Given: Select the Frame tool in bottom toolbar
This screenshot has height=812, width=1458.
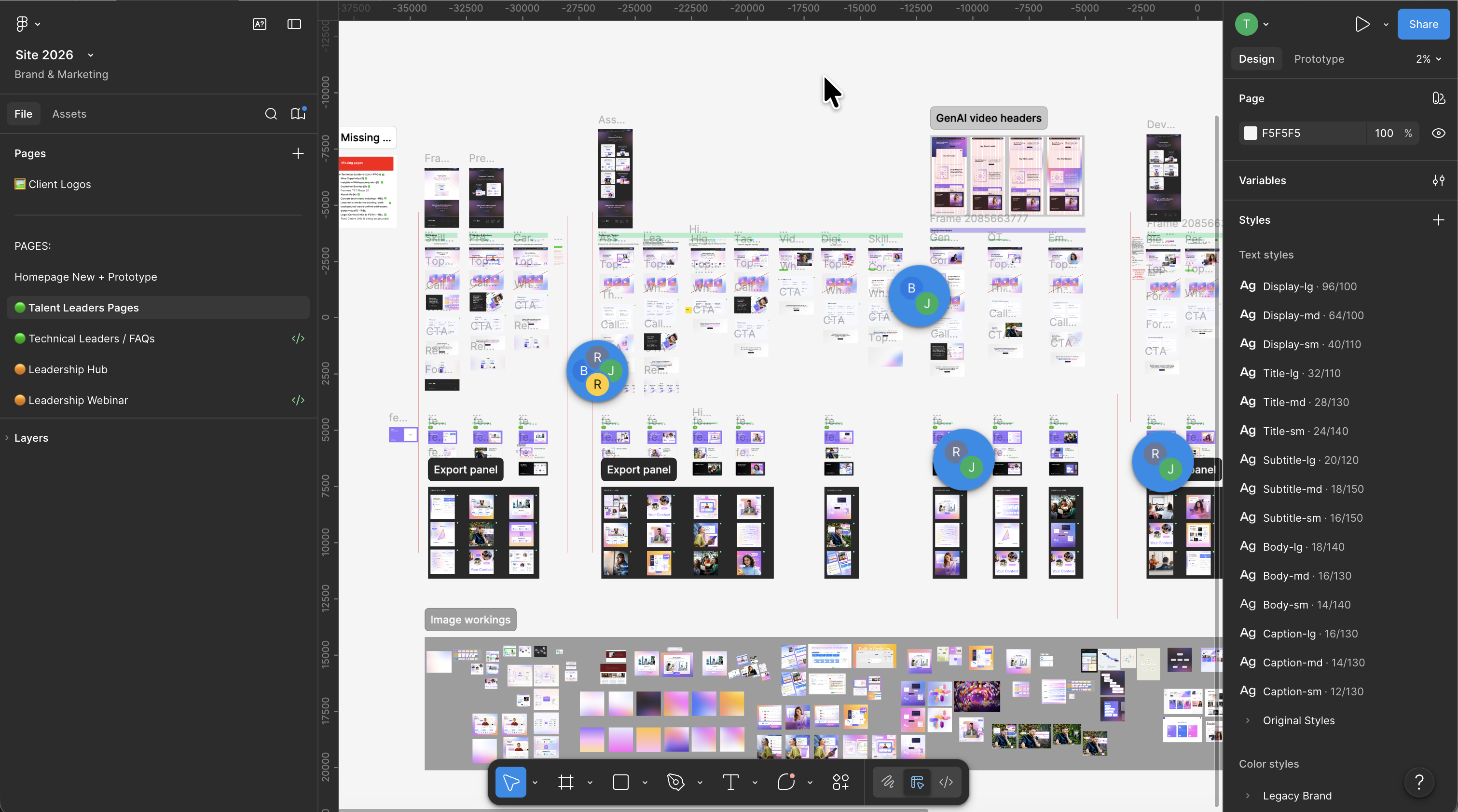Looking at the screenshot, I should 565,782.
